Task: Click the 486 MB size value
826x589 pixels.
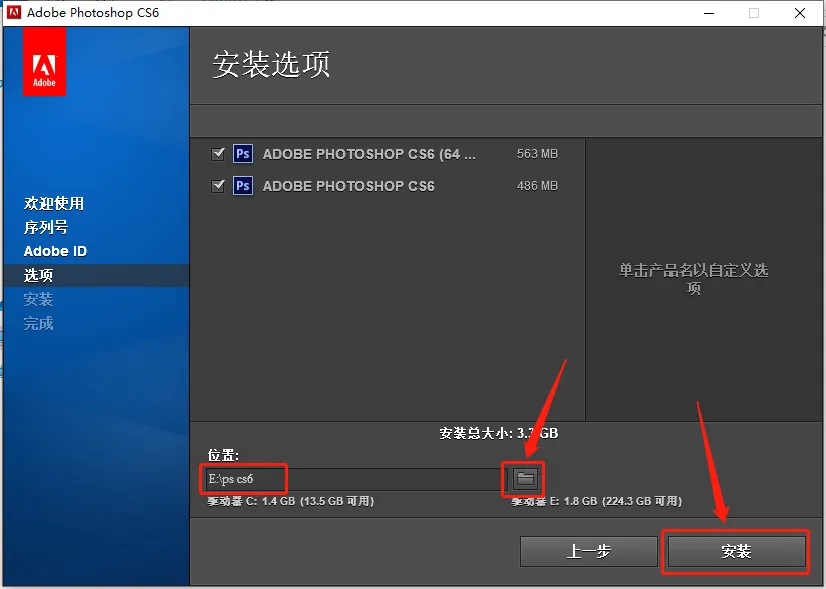Action: tap(537, 186)
